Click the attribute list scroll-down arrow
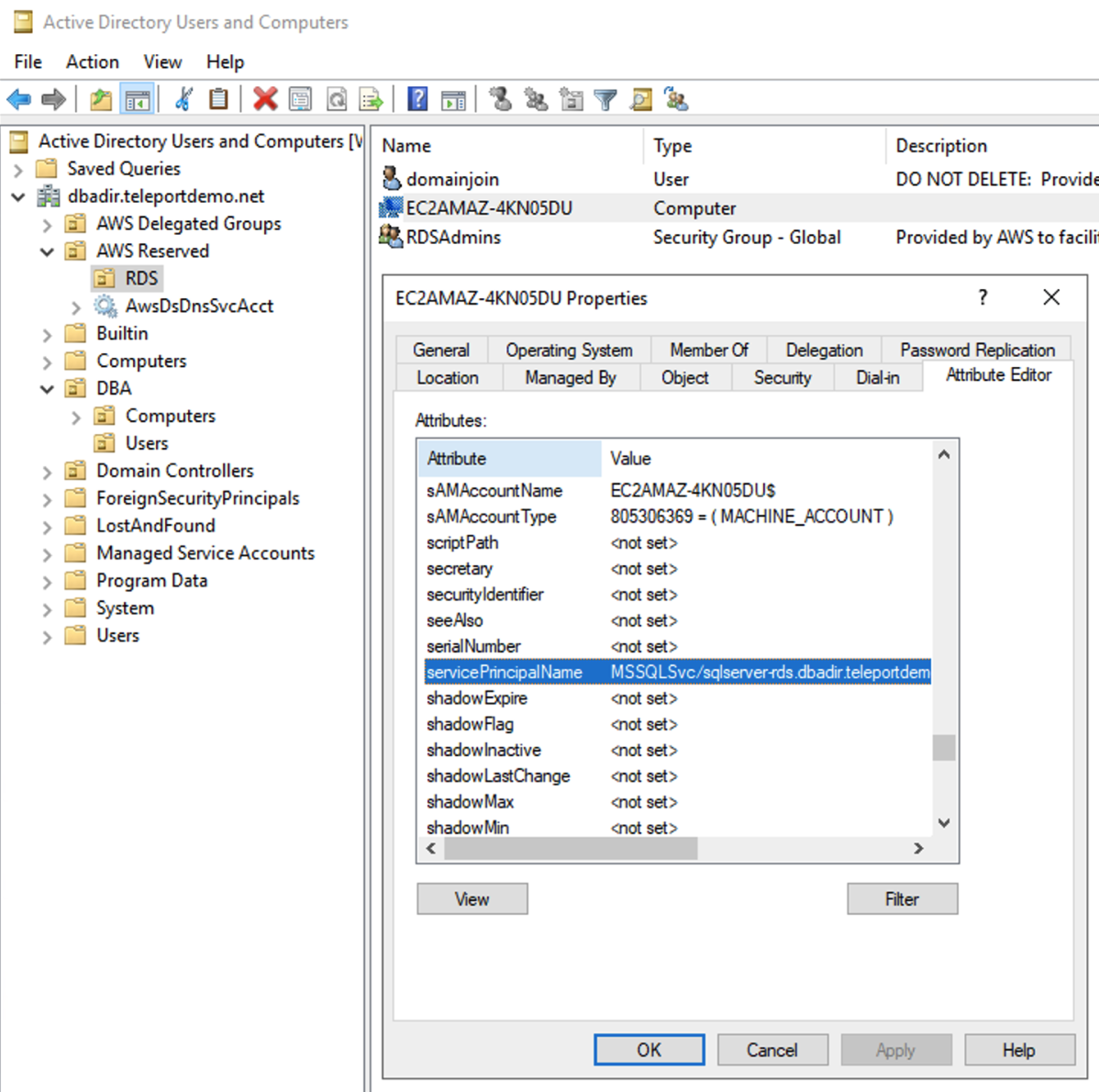The width and height of the screenshot is (1099, 1092). point(944,823)
